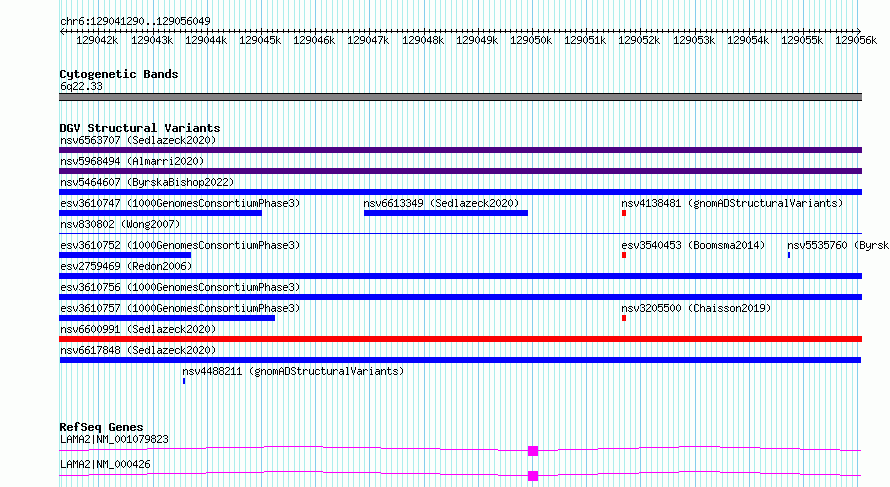Click the nsv6613349 blue bar

[446, 213]
